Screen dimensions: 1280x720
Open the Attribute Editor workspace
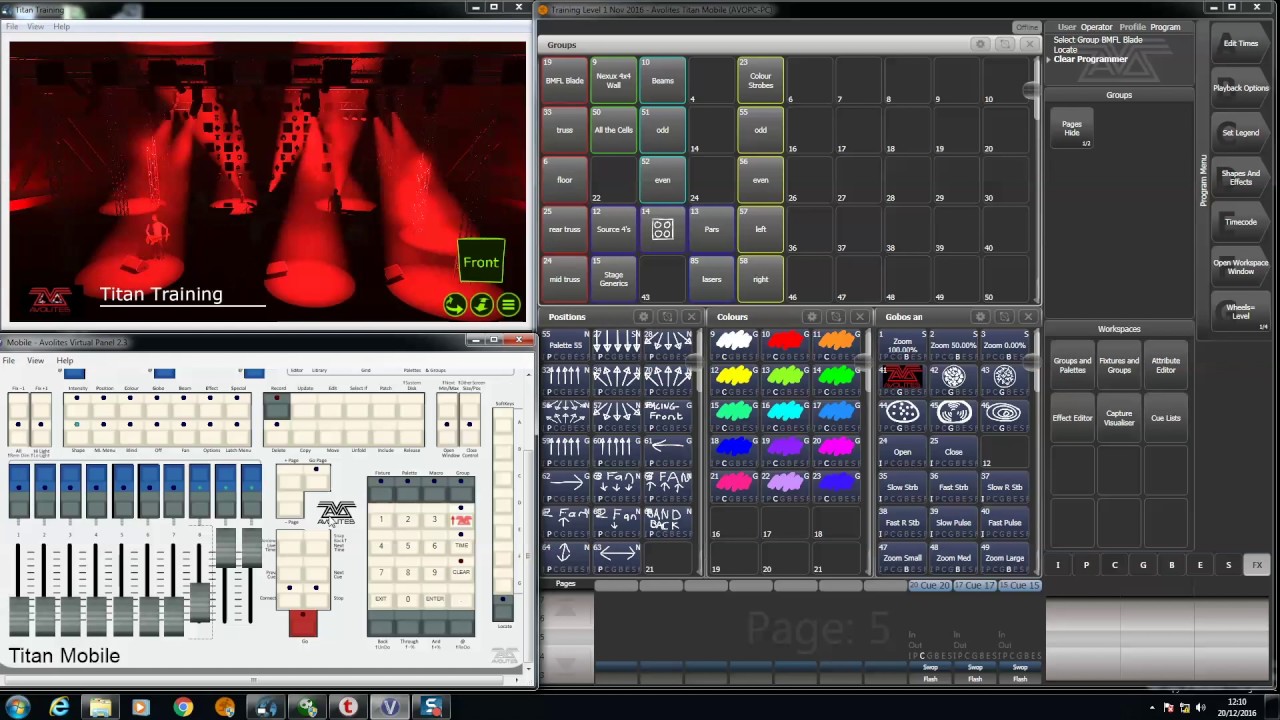[x=1166, y=366]
